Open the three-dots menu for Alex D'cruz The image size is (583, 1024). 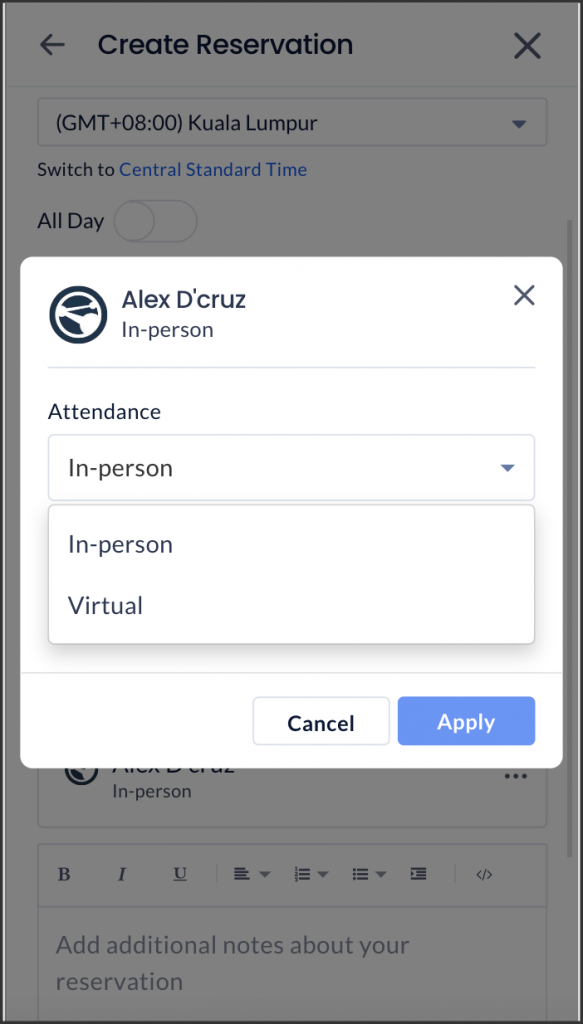pos(515,776)
